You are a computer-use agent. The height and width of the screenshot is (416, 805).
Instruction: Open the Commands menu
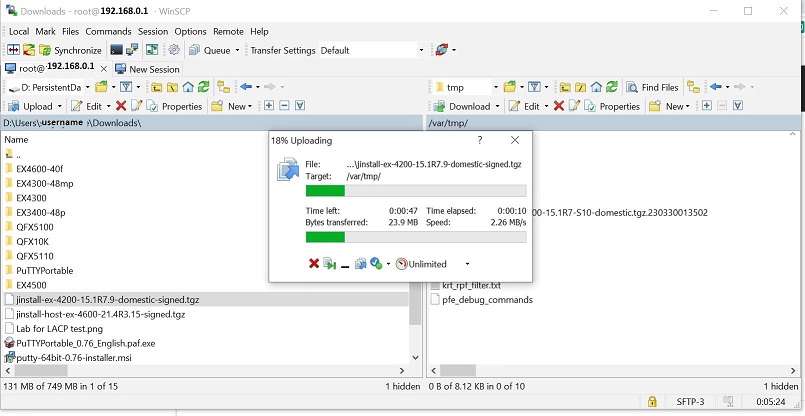[x=108, y=31]
